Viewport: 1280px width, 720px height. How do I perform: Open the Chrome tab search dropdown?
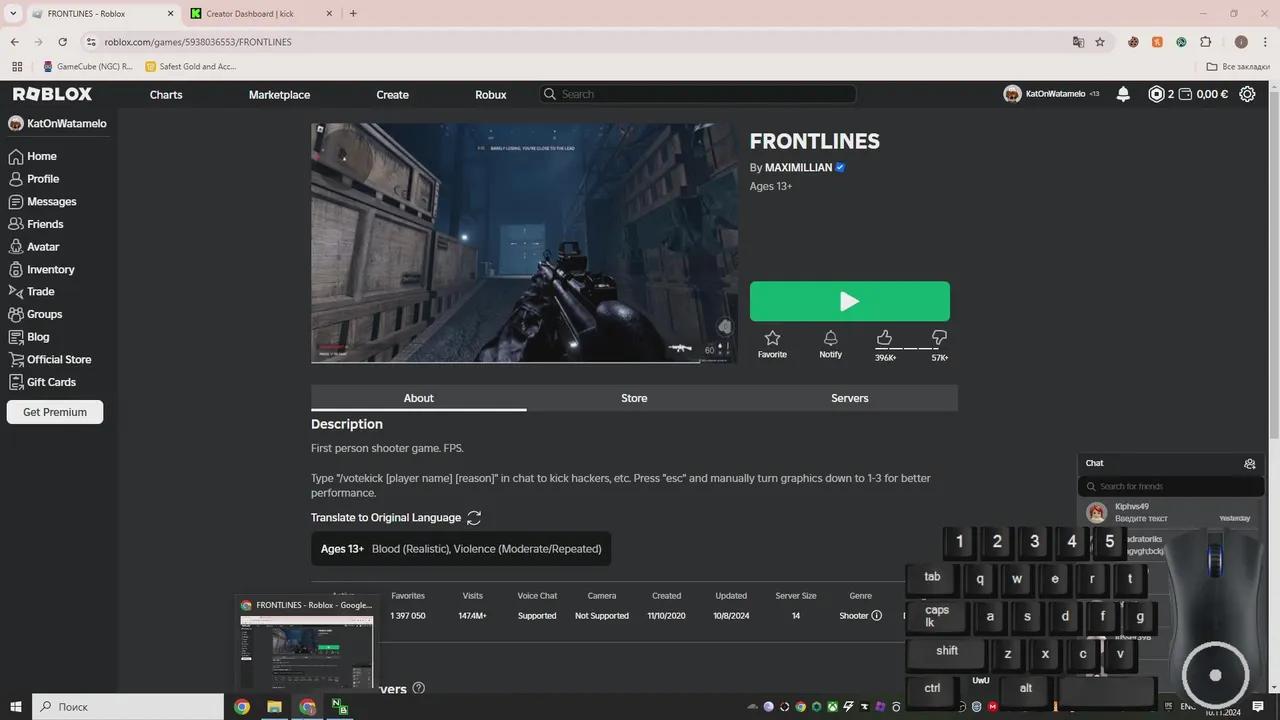(13, 13)
